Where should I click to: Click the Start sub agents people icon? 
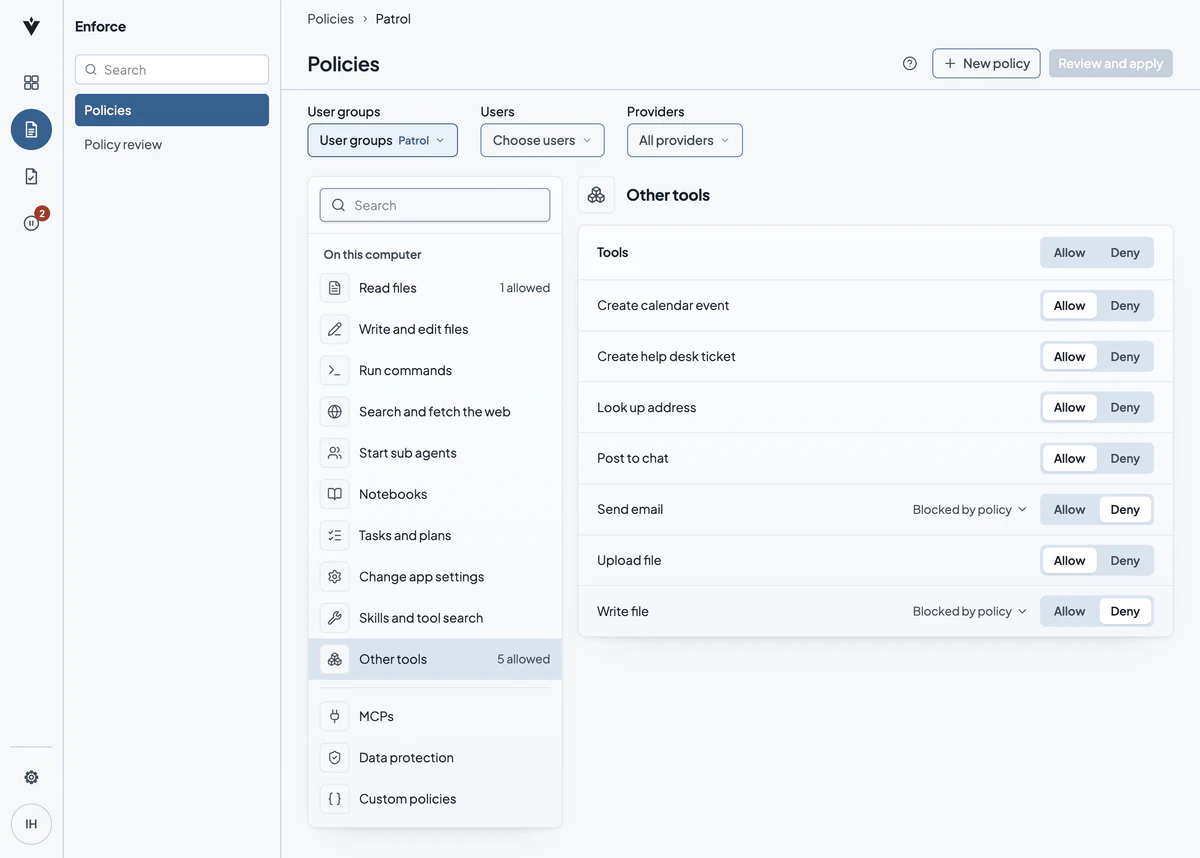335,453
